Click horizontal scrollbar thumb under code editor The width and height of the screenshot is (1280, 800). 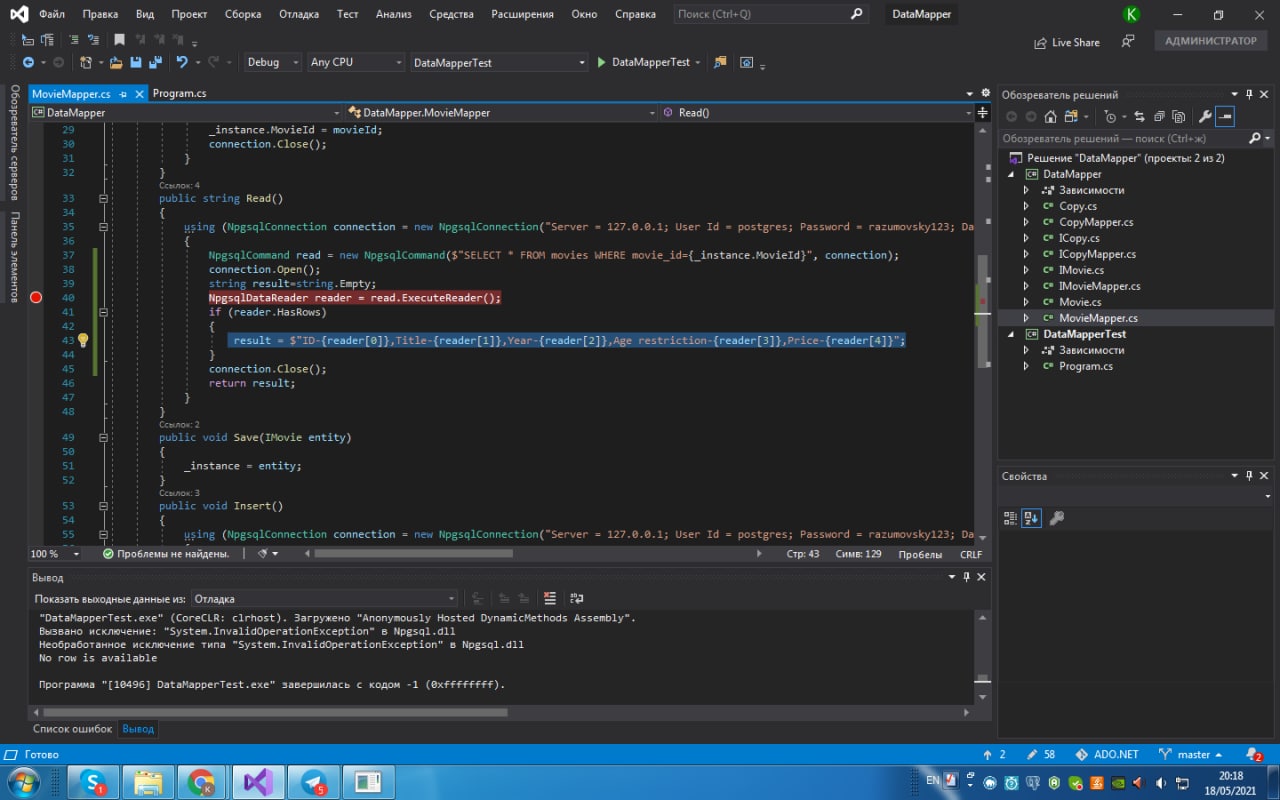click(x=413, y=553)
